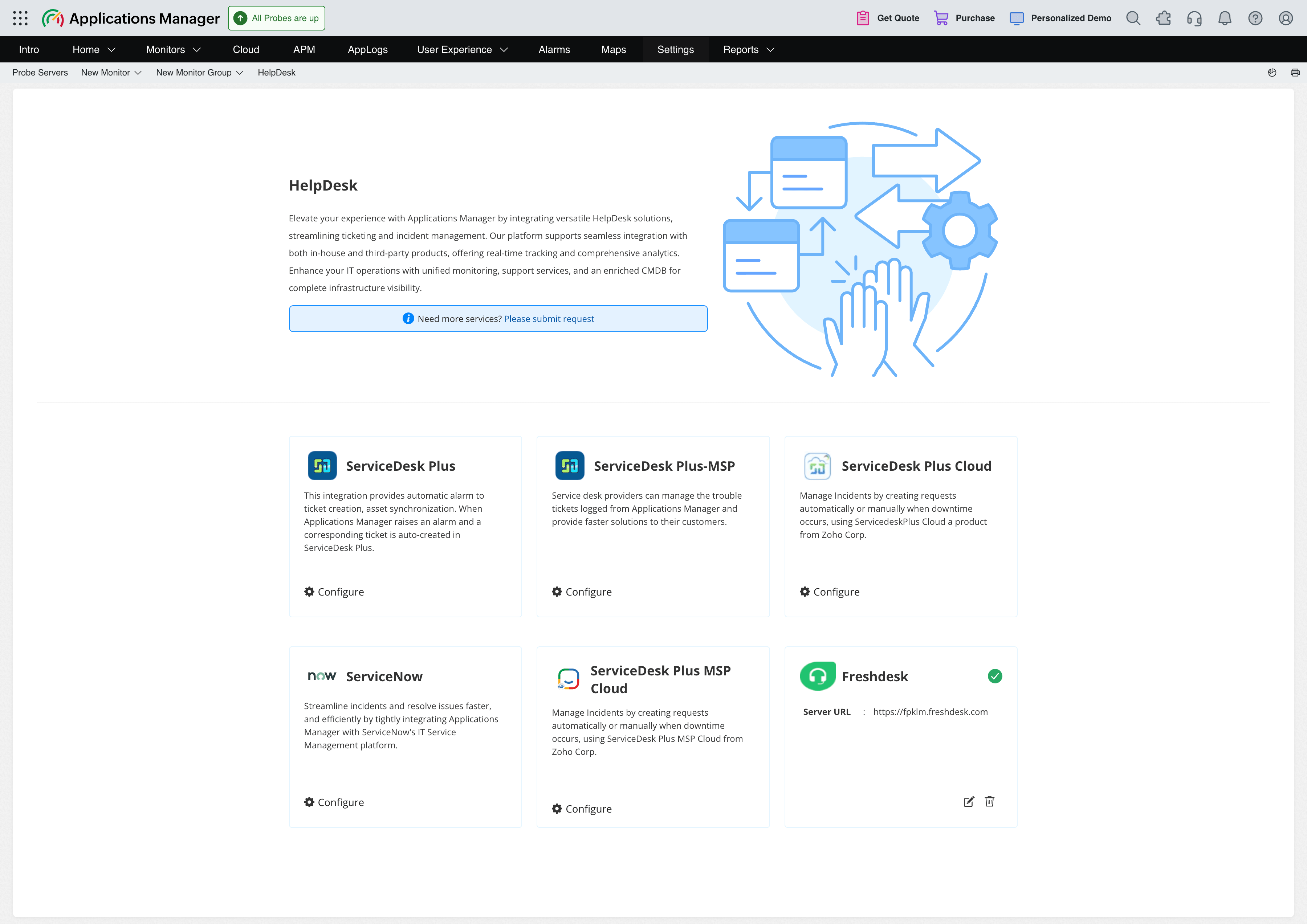Click the HelpDesk breadcrumb item
The image size is (1307, 924).
click(x=277, y=72)
